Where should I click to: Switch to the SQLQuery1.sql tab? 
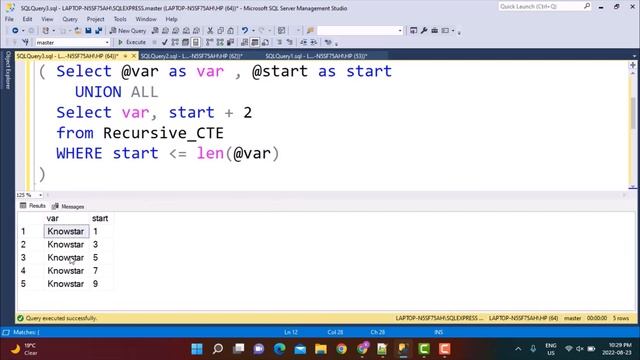316,56
